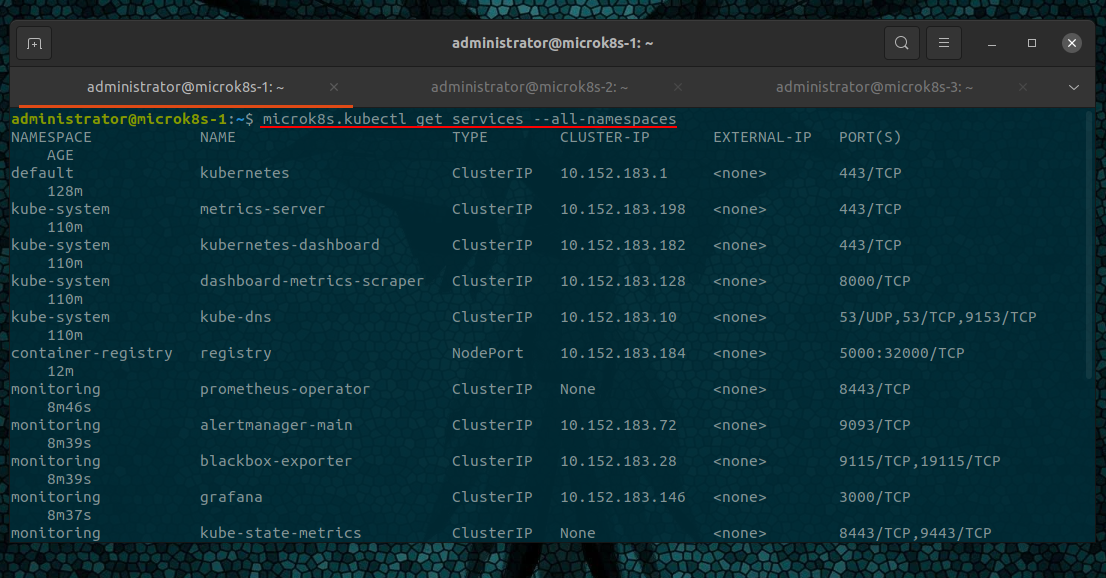Switch to the microk8s-3 tab
The image size is (1106, 578).
(874, 87)
